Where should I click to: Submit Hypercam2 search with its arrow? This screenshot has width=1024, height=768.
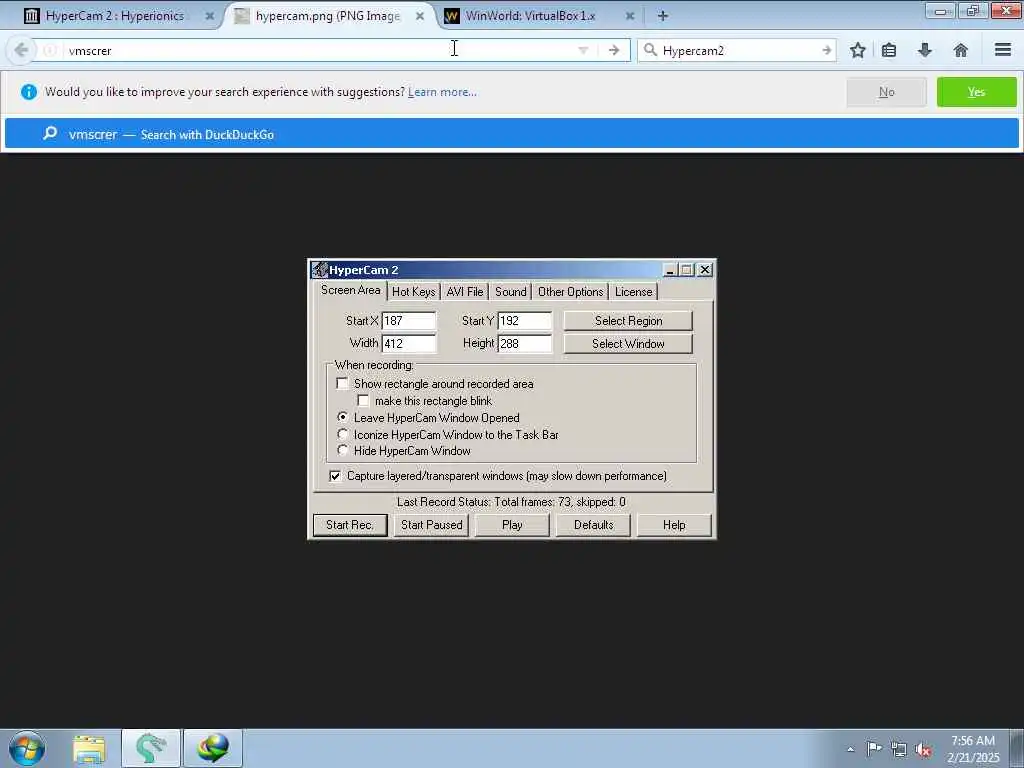tap(826, 50)
